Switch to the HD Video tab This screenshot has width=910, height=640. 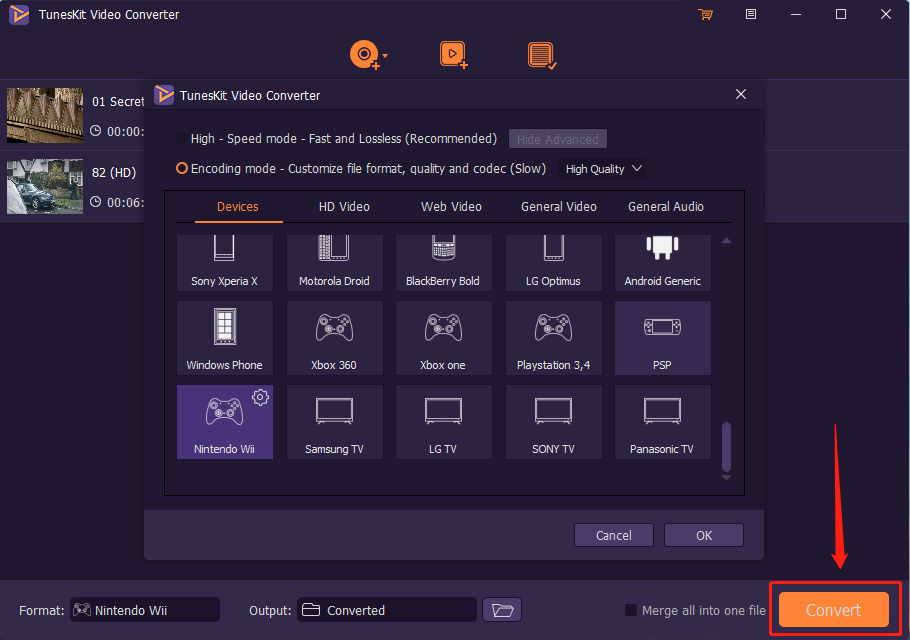tap(344, 207)
